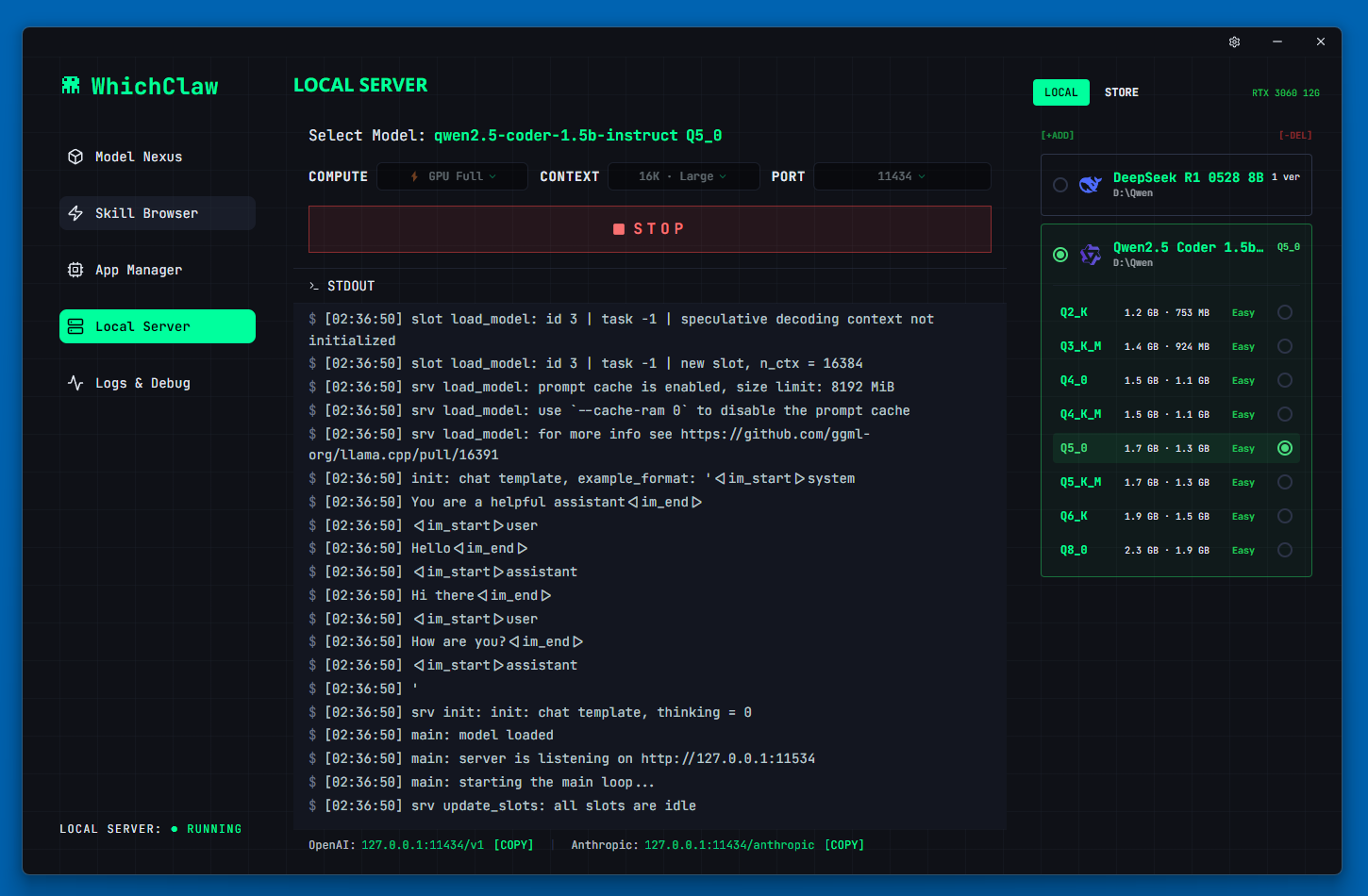Viewport: 1368px width, 896px height.
Task: Expand the CONTEXT 16K Large dropdown
Action: click(x=683, y=176)
